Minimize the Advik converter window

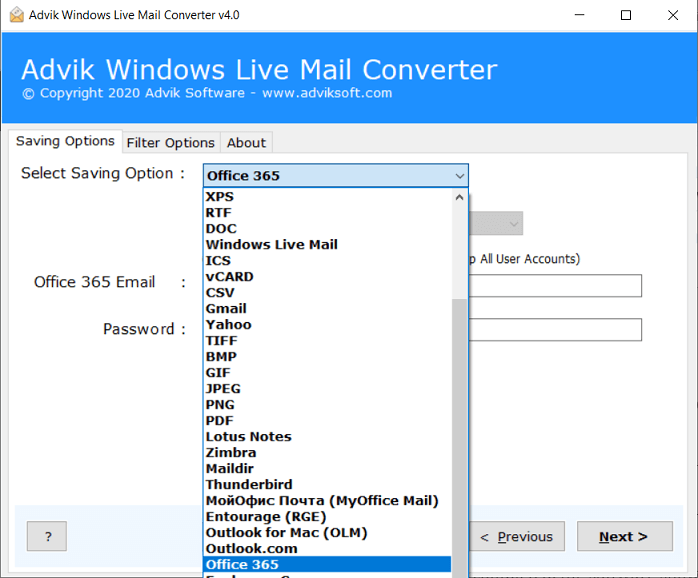[x=580, y=15]
